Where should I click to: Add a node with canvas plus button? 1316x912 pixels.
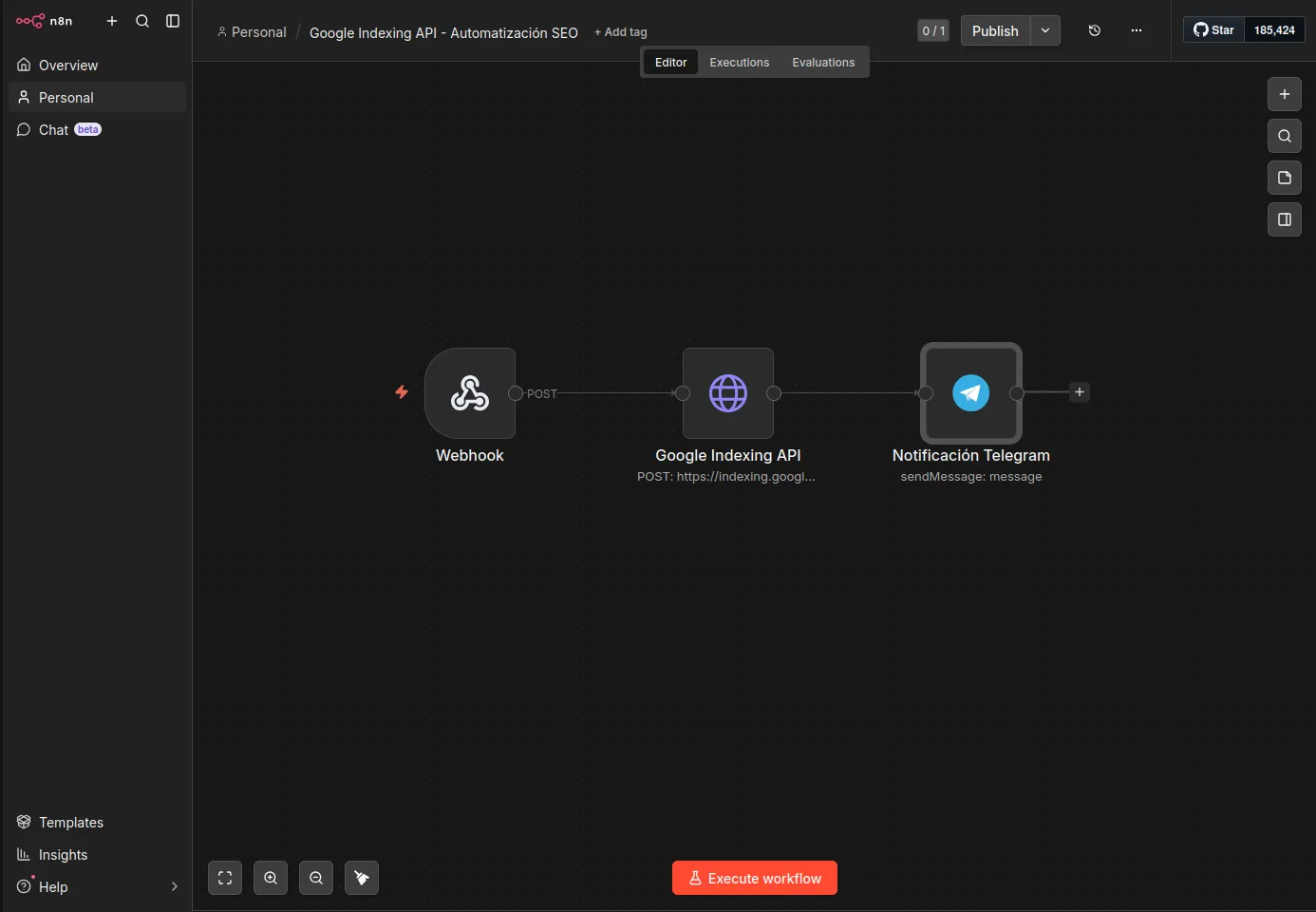(x=1285, y=94)
